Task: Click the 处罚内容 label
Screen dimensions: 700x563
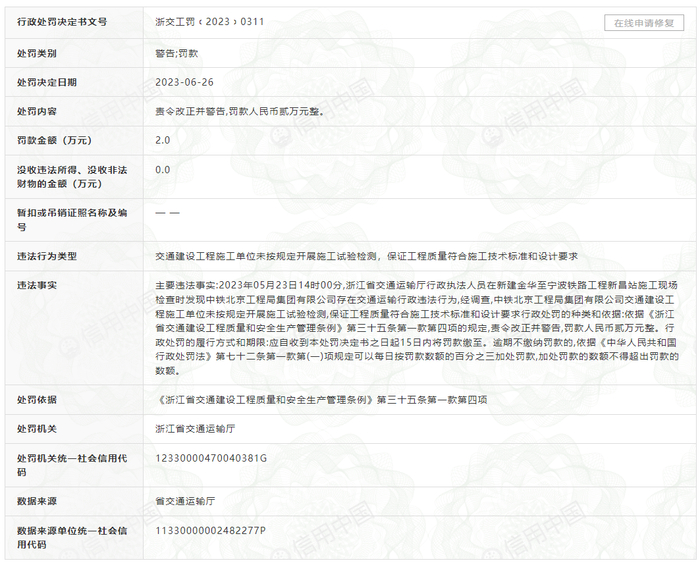Action: [x=37, y=111]
